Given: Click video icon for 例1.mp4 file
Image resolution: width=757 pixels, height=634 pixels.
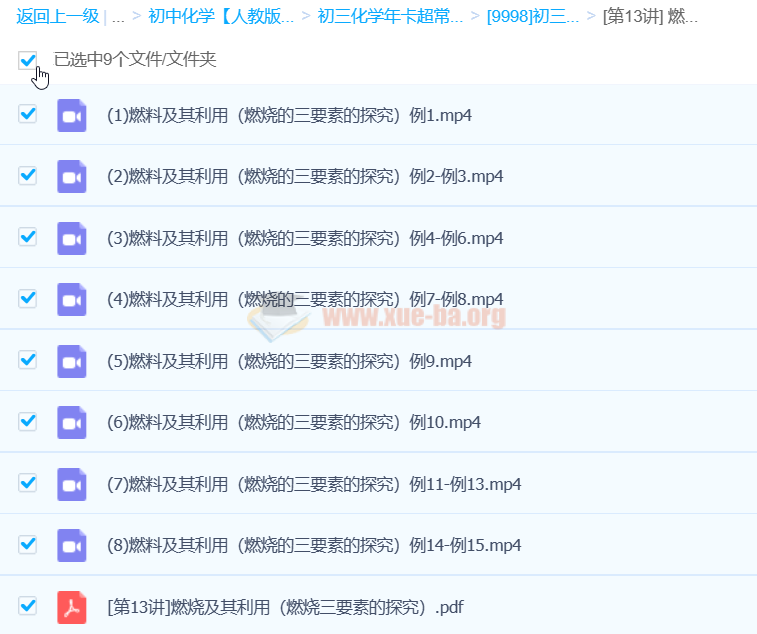Looking at the screenshot, I should pos(72,115).
